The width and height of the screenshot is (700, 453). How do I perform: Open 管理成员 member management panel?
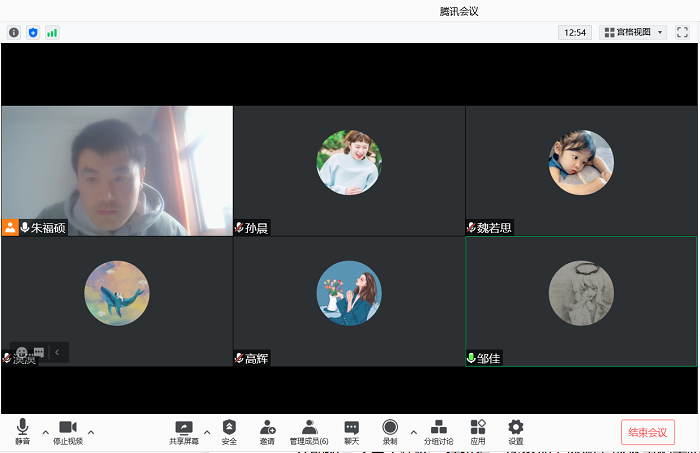309,431
